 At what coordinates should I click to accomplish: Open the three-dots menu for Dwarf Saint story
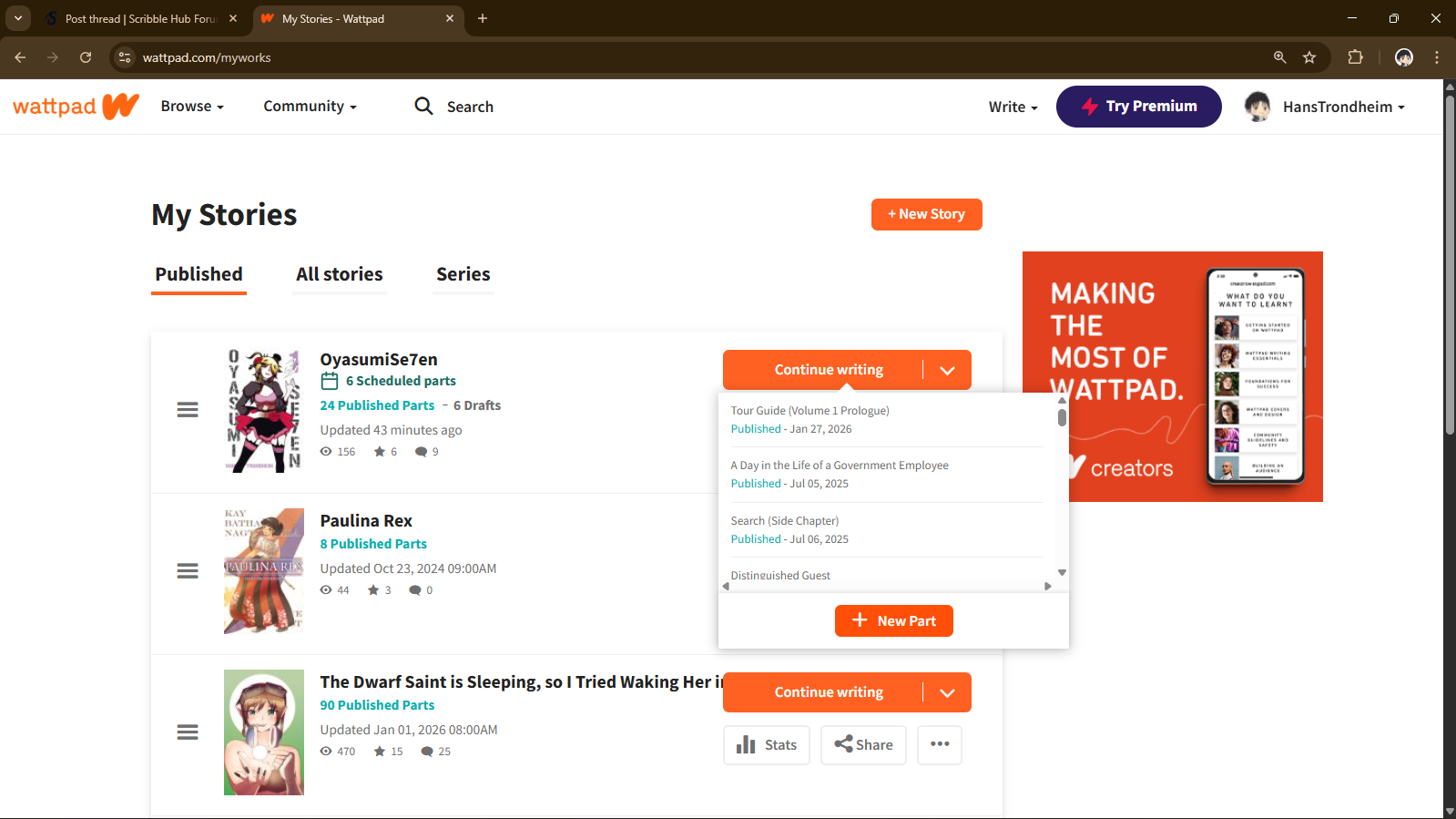[939, 744]
